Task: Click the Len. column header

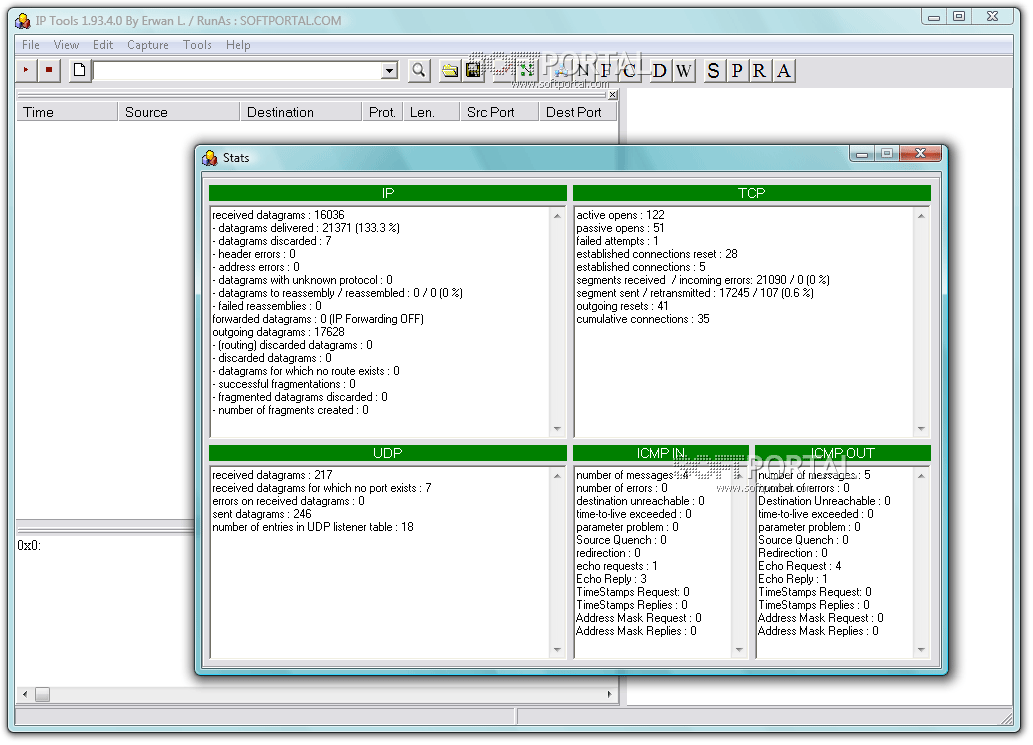Action: (431, 113)
